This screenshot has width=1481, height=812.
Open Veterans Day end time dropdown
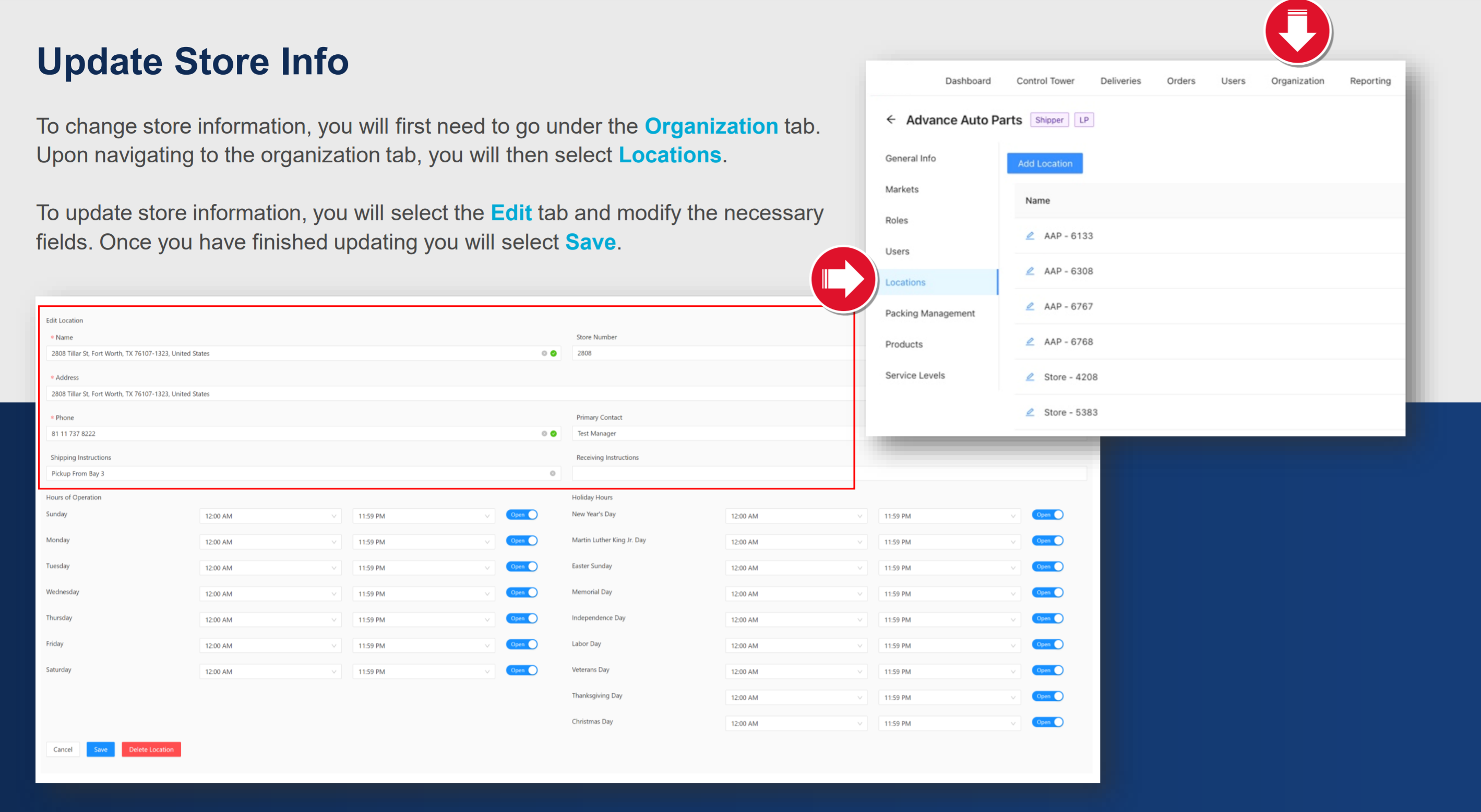pos(949,671)
